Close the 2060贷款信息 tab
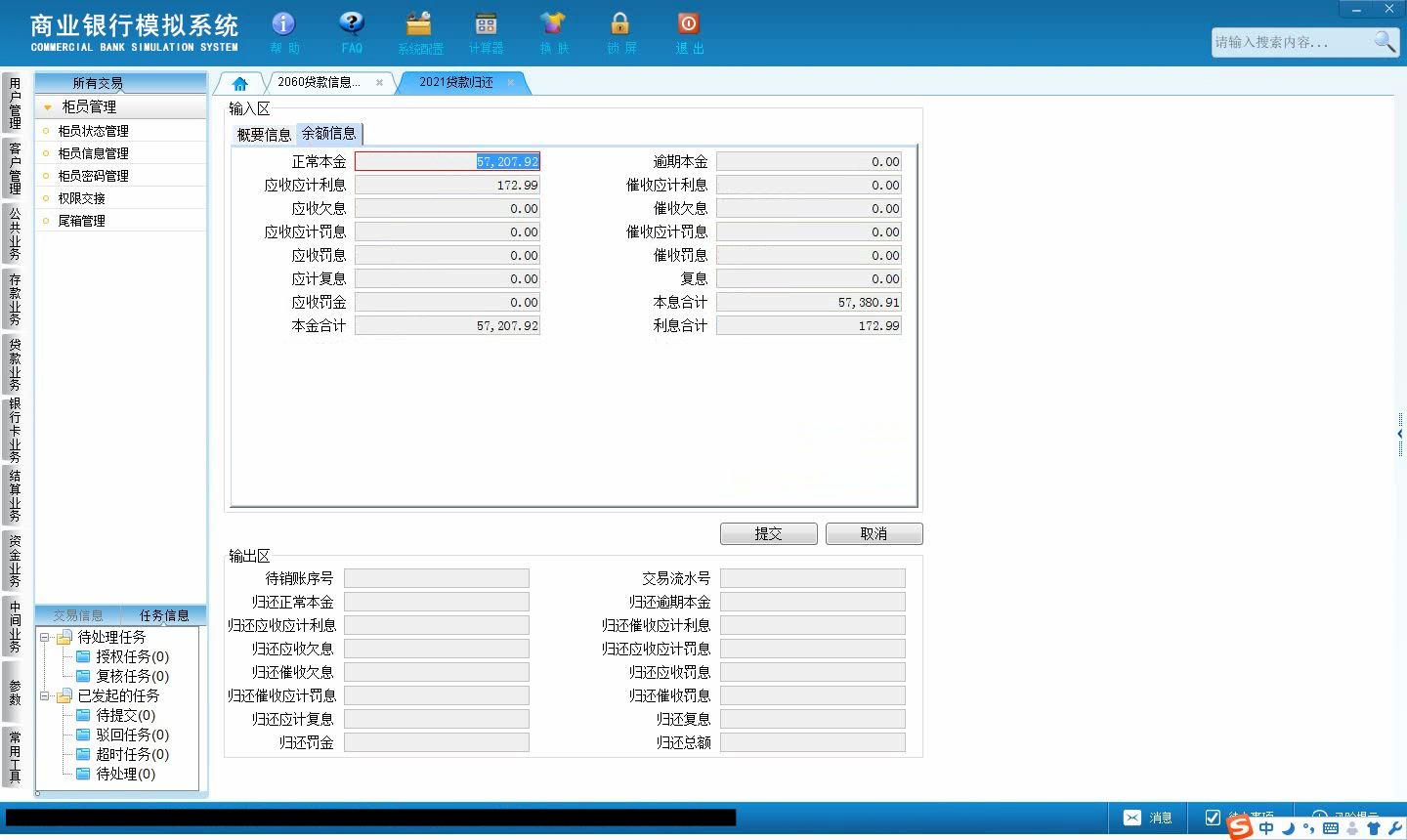Screen dimensions: 1407x840 379,83
